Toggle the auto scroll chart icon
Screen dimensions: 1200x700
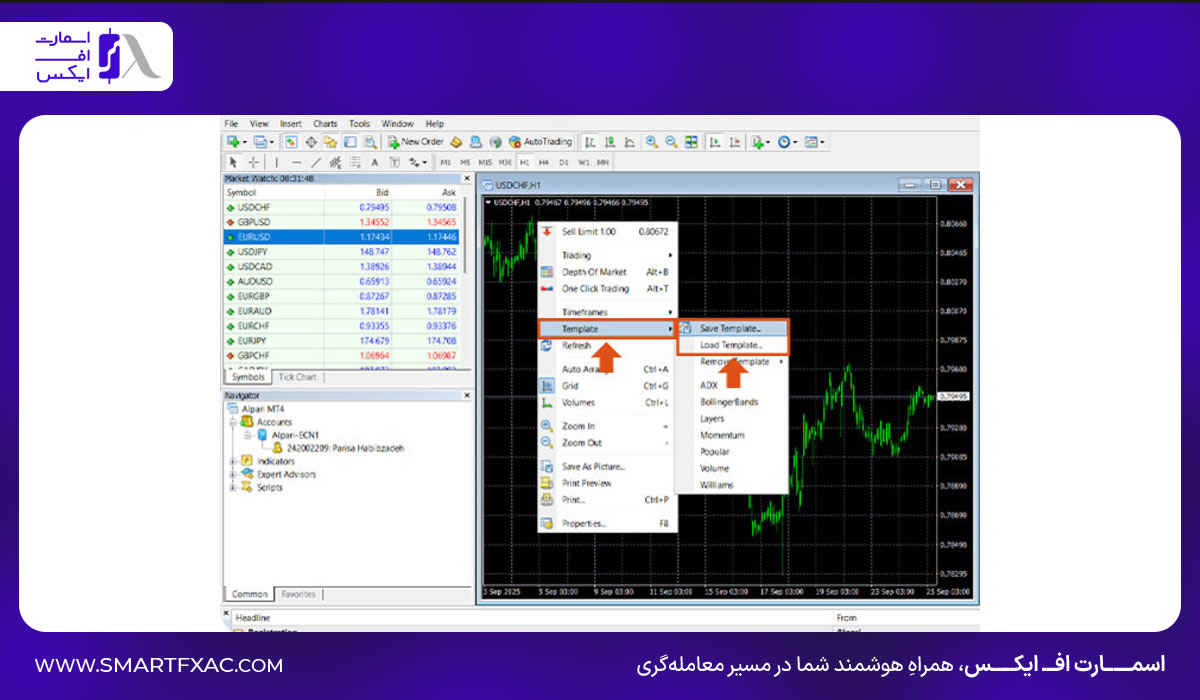point(716,142)
